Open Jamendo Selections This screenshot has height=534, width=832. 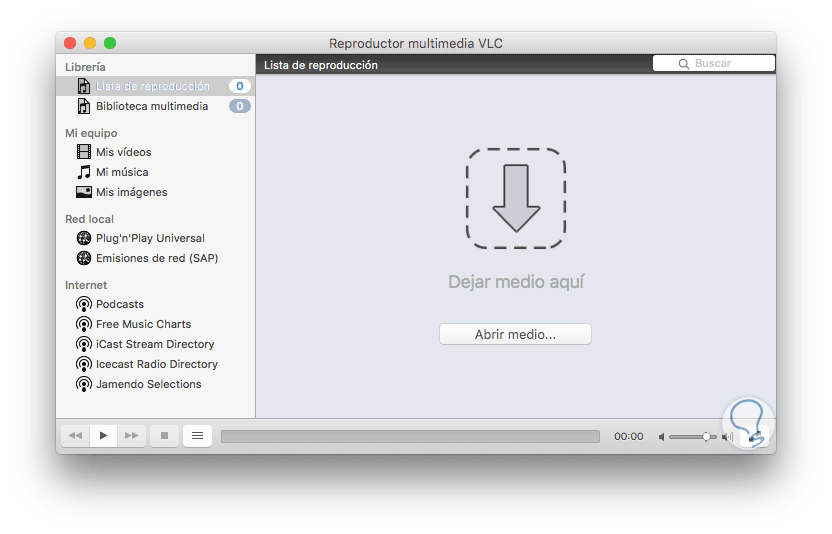(155, 384)
